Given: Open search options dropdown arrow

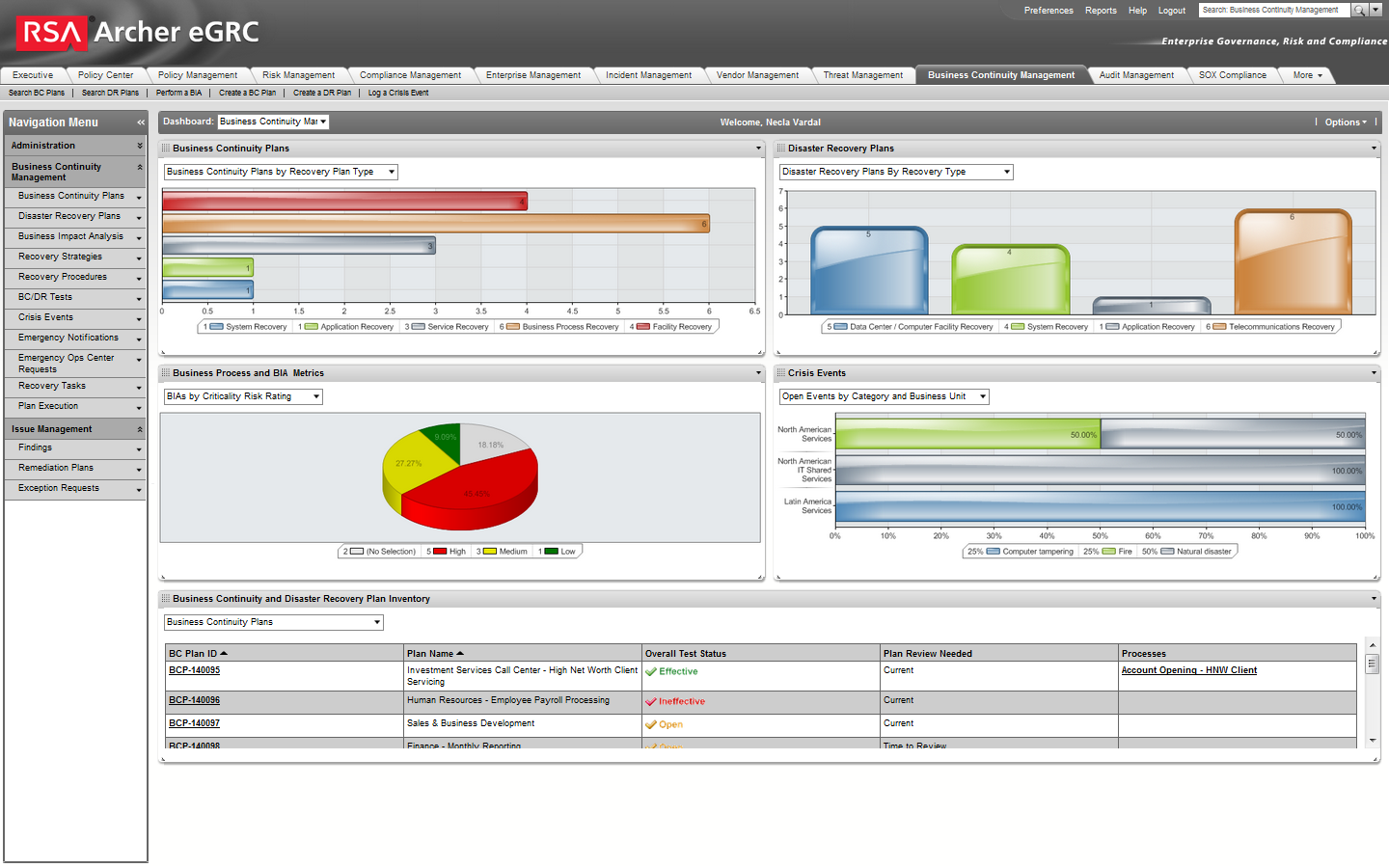Looking at the screenshot, I should pos(1375,10).
